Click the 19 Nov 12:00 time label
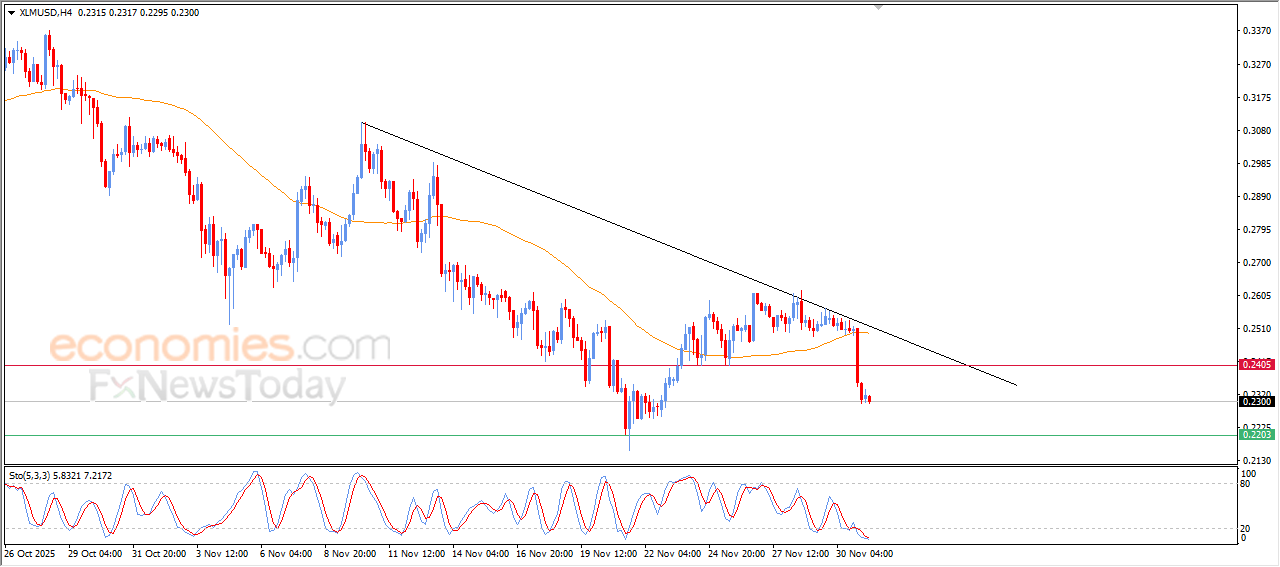Viewport: 1280px width, 567px height. tap(608, 553)
